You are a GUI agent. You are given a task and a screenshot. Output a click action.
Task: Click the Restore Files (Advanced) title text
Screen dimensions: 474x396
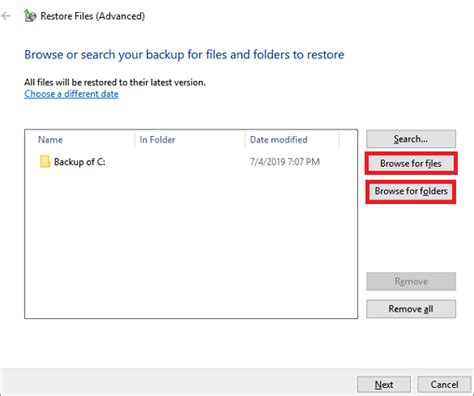click(93, 16)
